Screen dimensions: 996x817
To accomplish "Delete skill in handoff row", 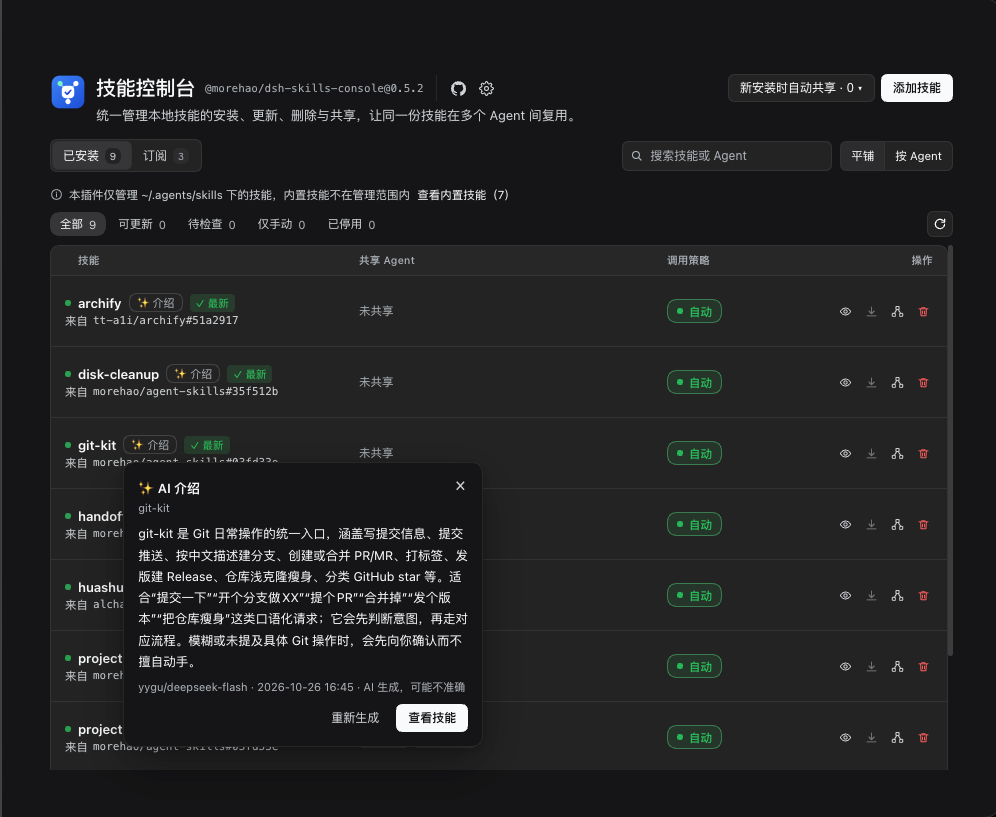I will click(924, 525).
